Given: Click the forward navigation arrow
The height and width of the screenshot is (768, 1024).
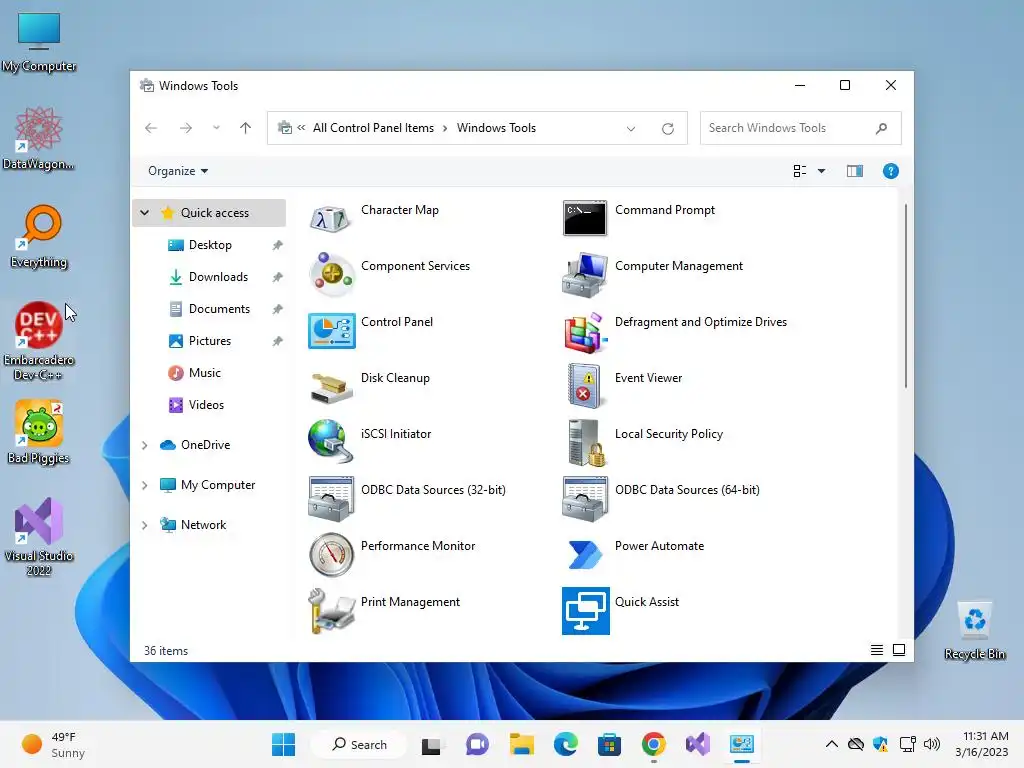Looking at the screenshot, I should (186, 128).
